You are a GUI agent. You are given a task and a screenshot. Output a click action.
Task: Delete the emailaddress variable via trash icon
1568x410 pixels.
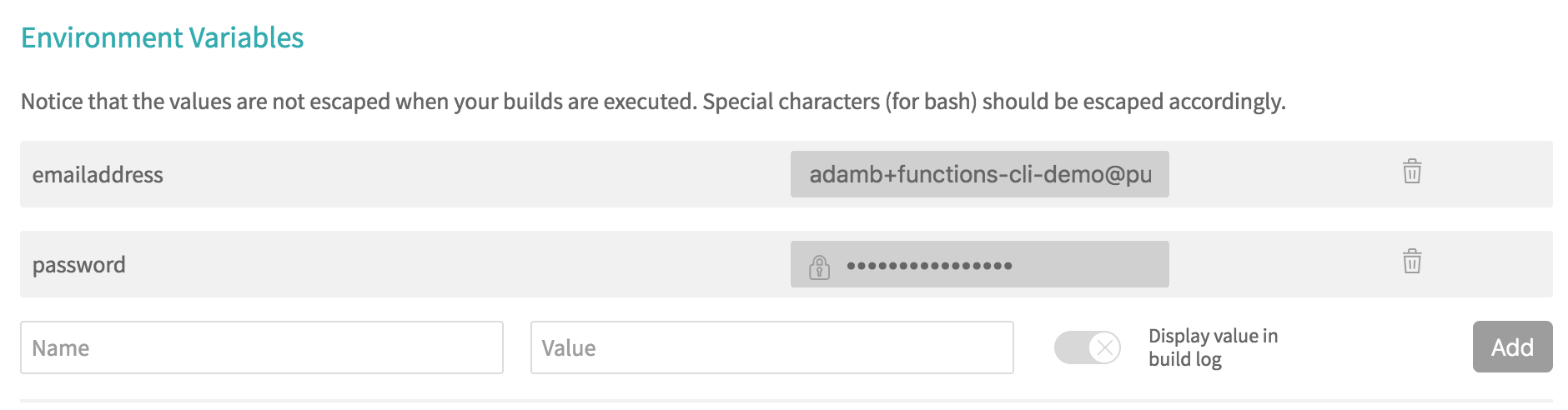(x=1411, y=172)
